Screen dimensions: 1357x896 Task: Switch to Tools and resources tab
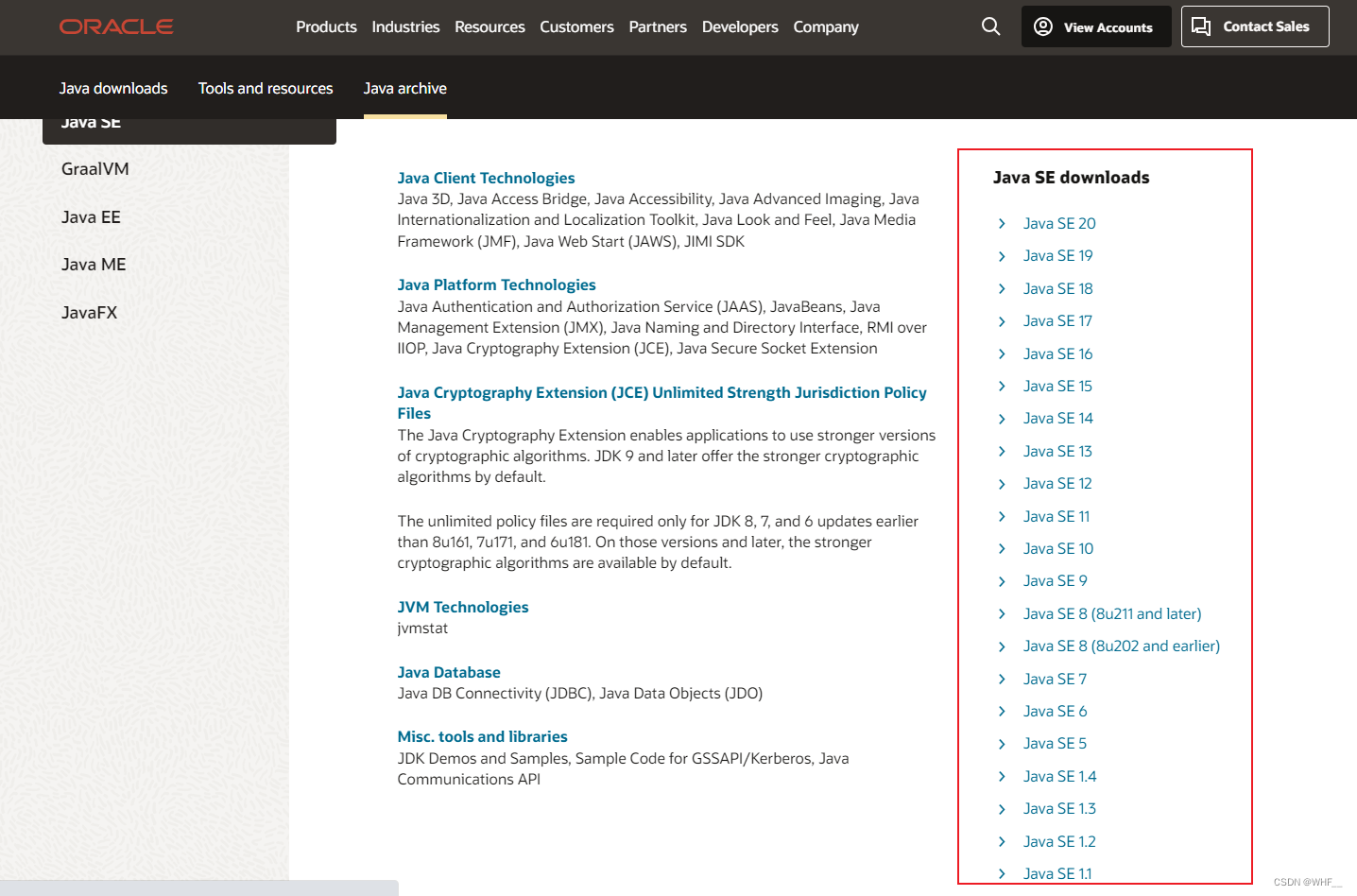pos(266,88)
